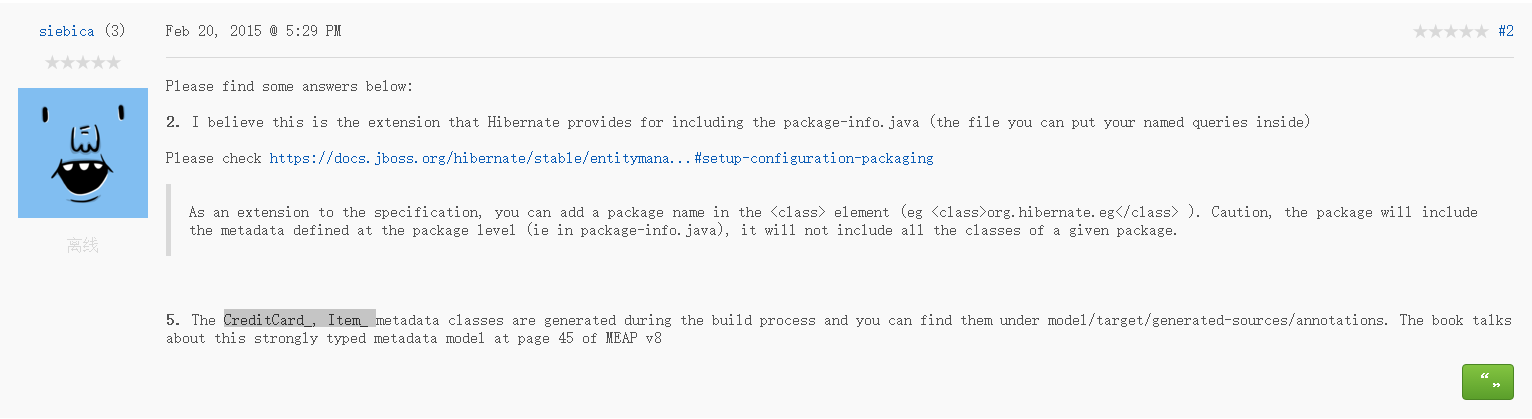Click the green quote reply button
The height and width of the screenshot is (419, 1532).
[1487, 382]
